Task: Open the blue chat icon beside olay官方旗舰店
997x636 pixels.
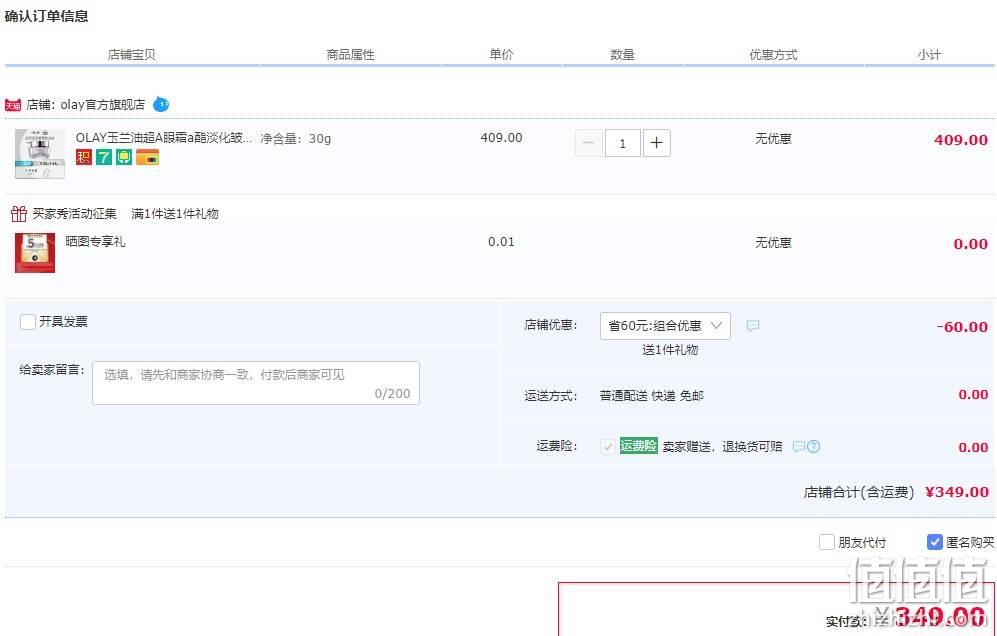Action: tap(161, 104)
